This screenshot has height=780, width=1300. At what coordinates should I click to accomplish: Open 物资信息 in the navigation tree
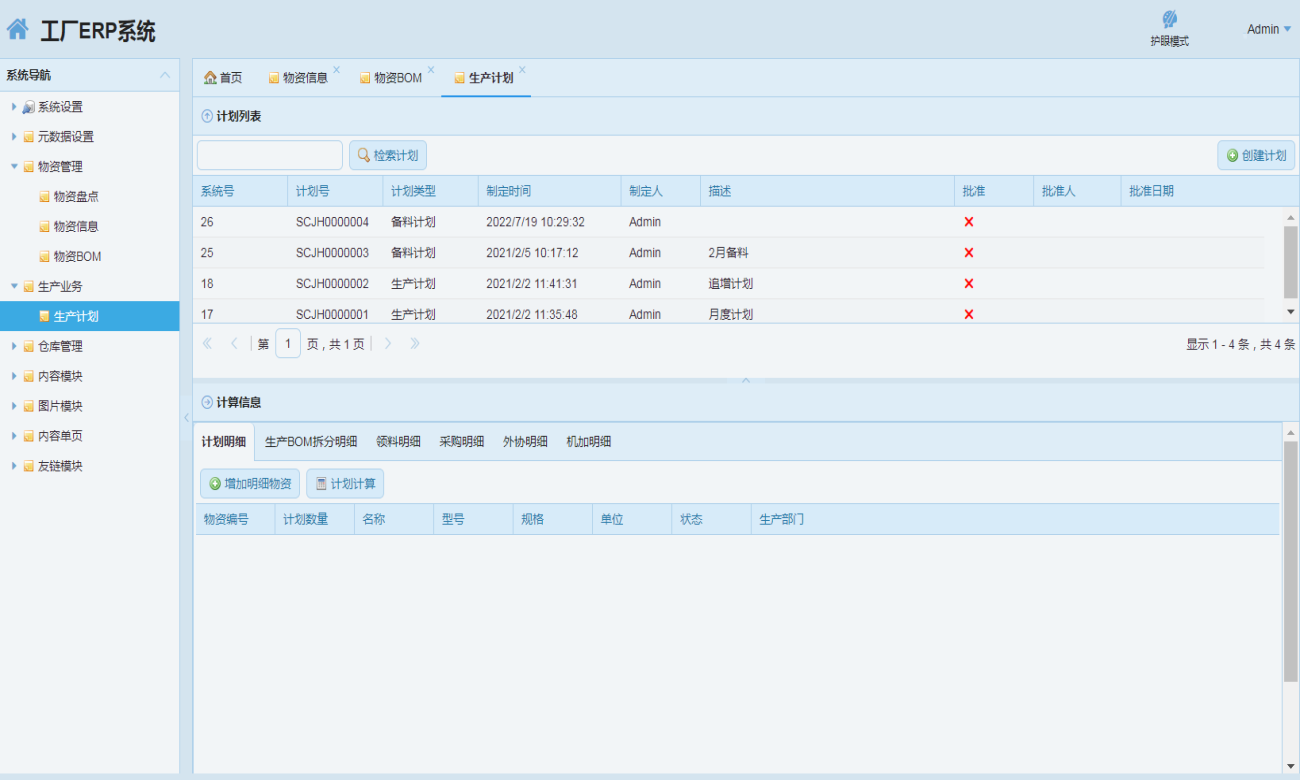coord(76,227)
